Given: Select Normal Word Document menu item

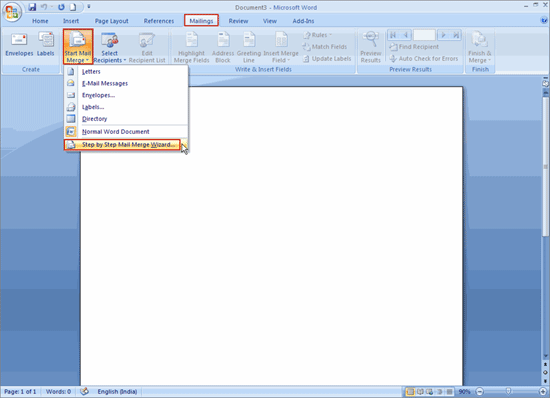Looking at the screenshot, I should [x=126, y=132].
